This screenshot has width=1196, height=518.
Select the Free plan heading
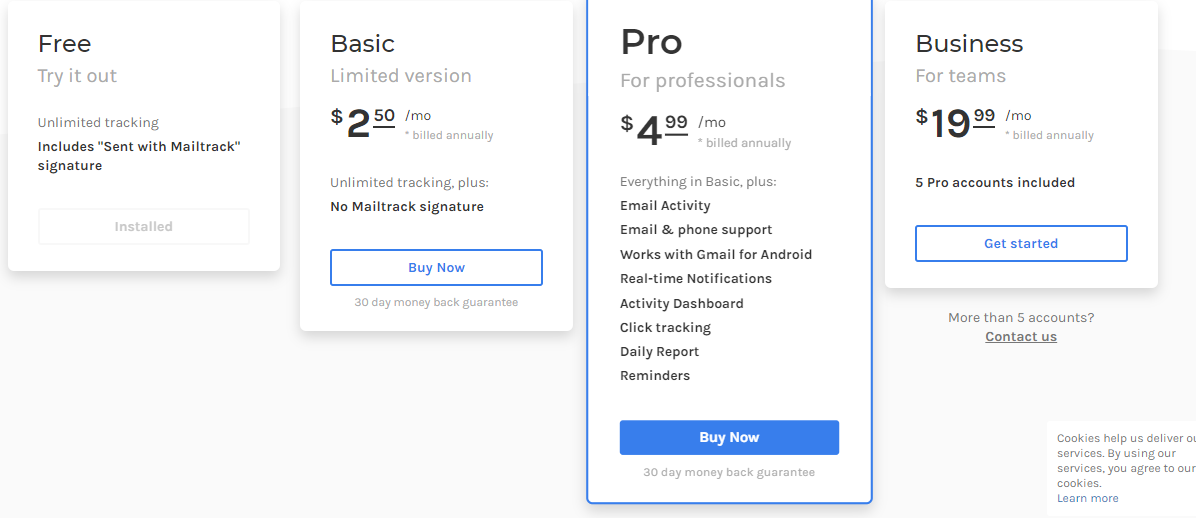click(x=64, y=44)
